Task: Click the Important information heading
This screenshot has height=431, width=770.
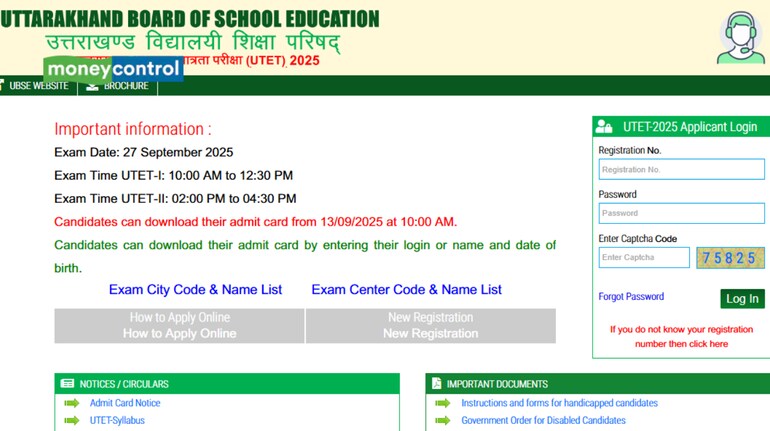Action: point(133,129)
